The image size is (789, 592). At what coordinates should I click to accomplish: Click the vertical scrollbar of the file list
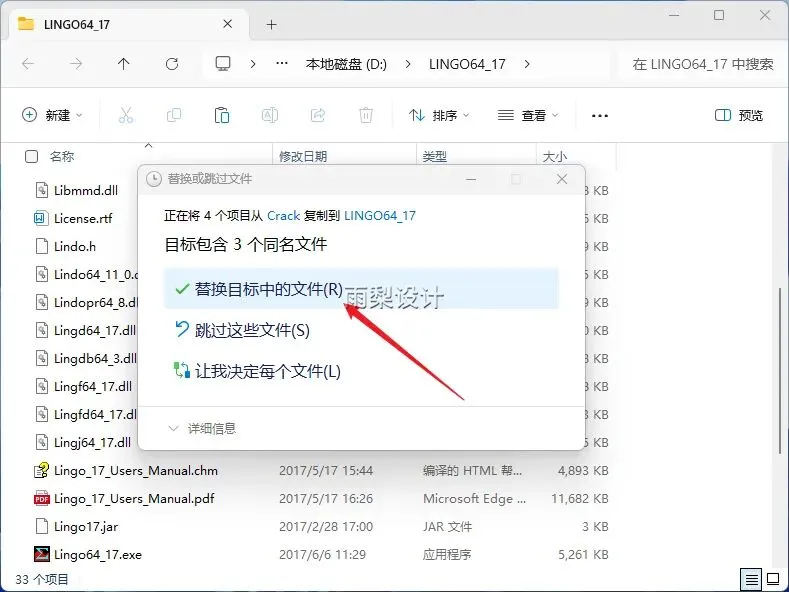click(779, 370)
